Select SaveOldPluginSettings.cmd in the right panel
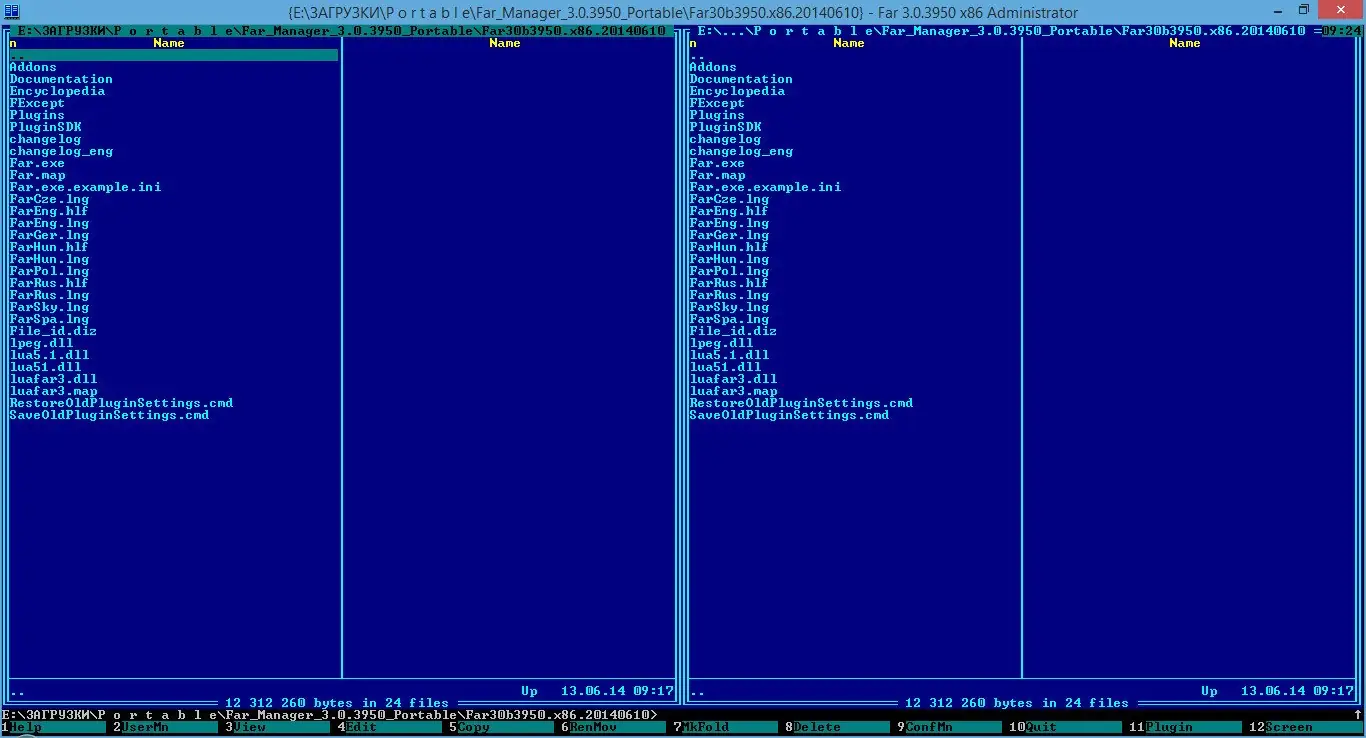 789,415
